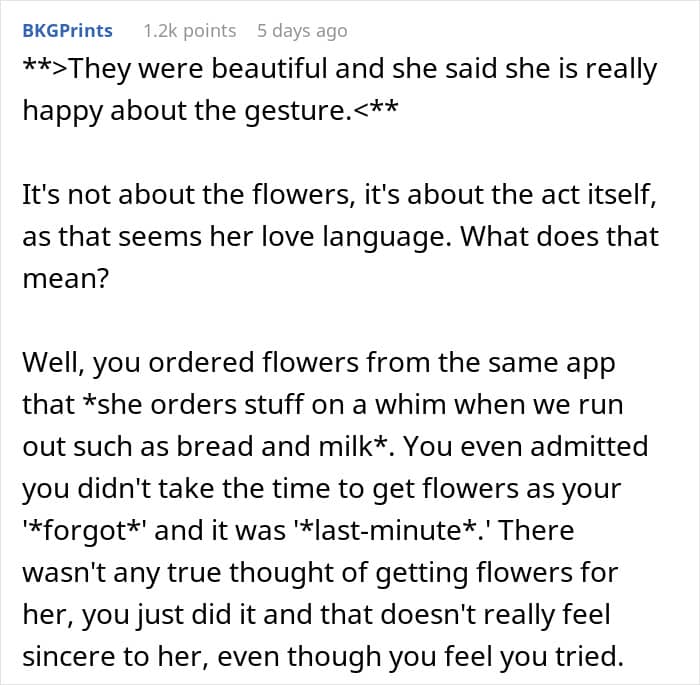
Task: Click the sentence 'It's not about the flowers'
Action: [186, 195]
